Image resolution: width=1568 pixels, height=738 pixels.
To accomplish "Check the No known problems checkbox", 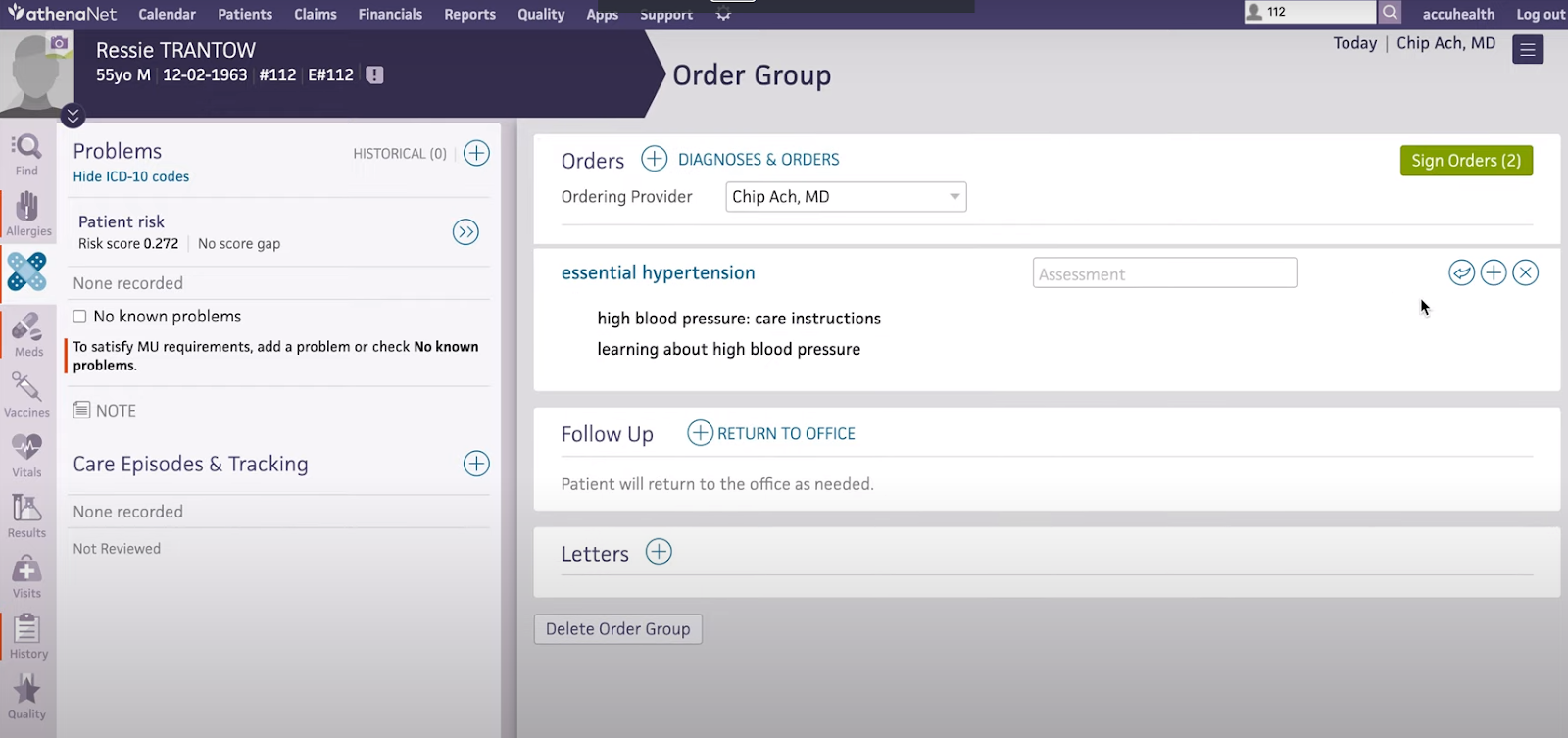I will [x=79, y=317].
